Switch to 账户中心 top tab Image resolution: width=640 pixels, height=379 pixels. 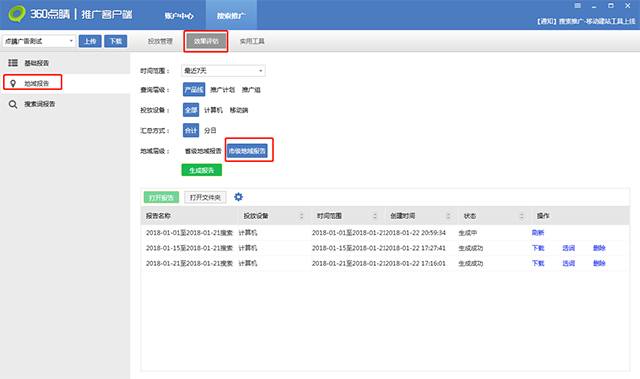(179, 16)
